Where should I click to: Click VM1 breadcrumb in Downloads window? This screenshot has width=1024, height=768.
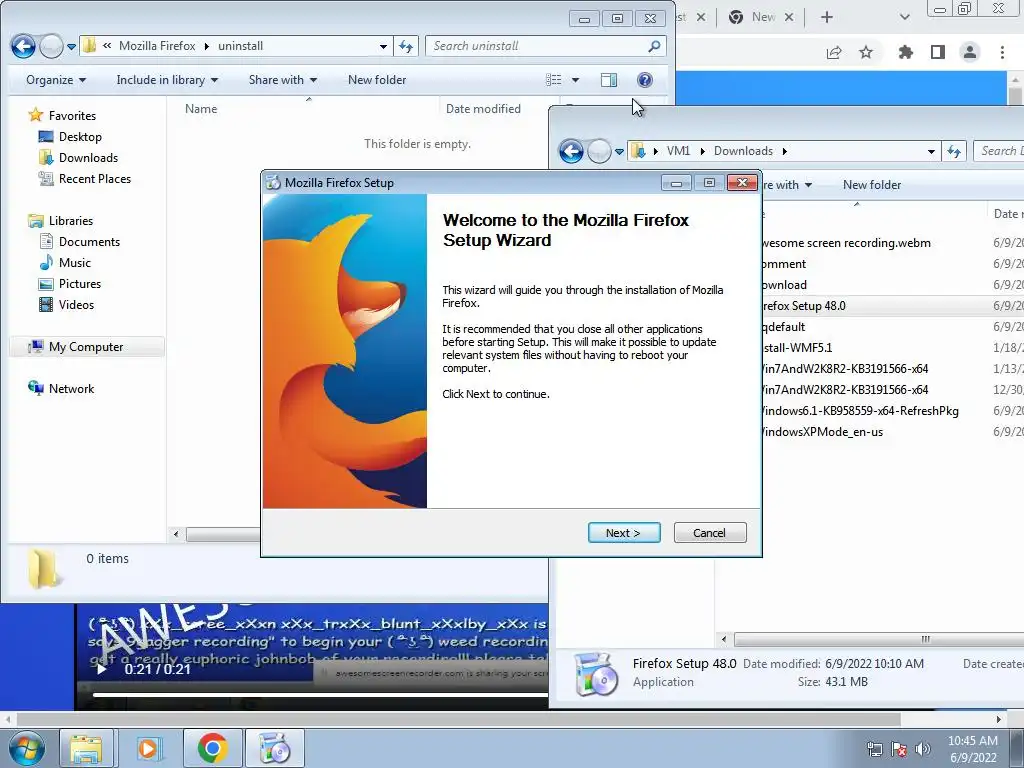pos(679,151)
